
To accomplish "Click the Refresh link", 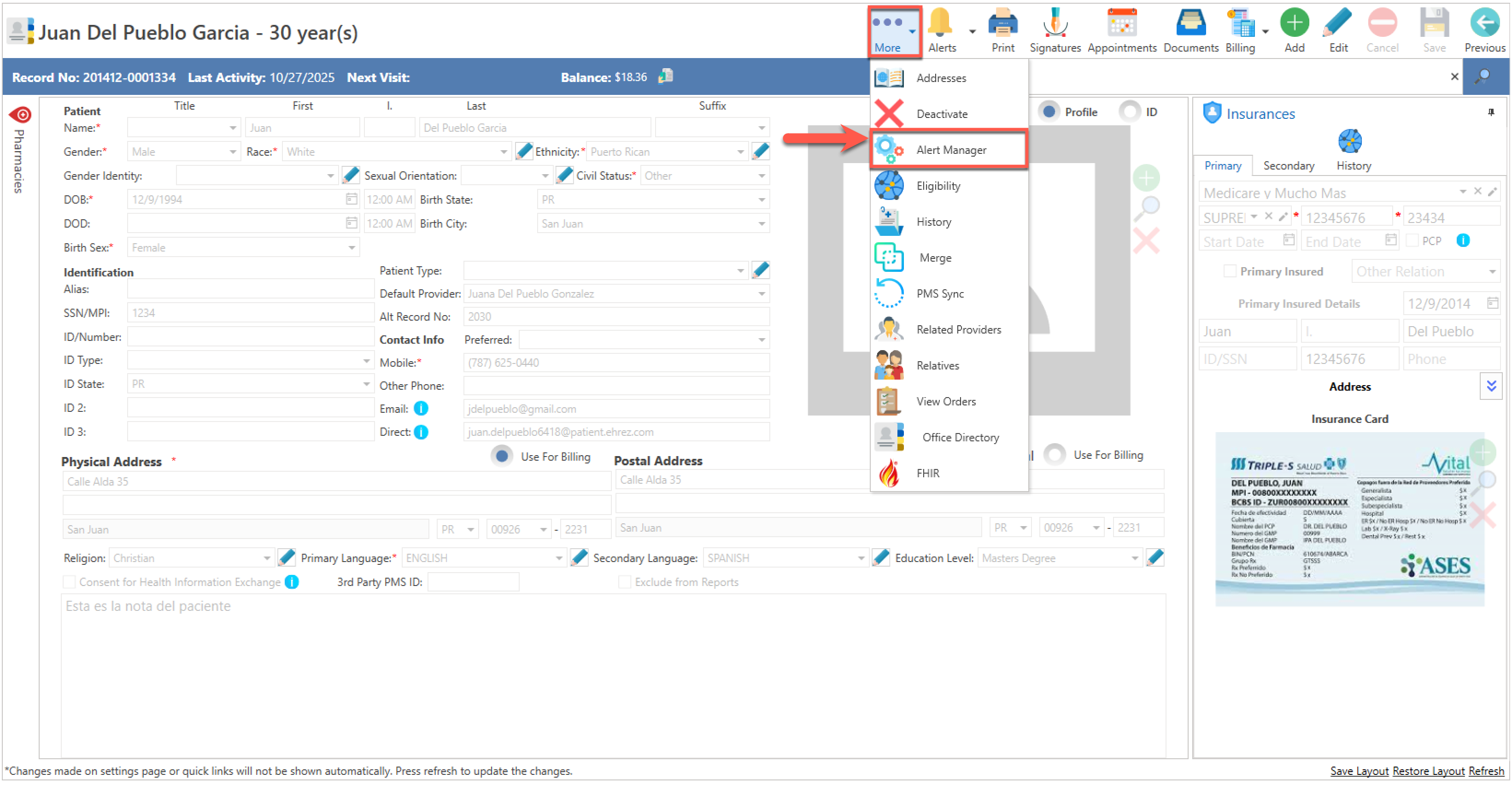I will point(1486,771).
